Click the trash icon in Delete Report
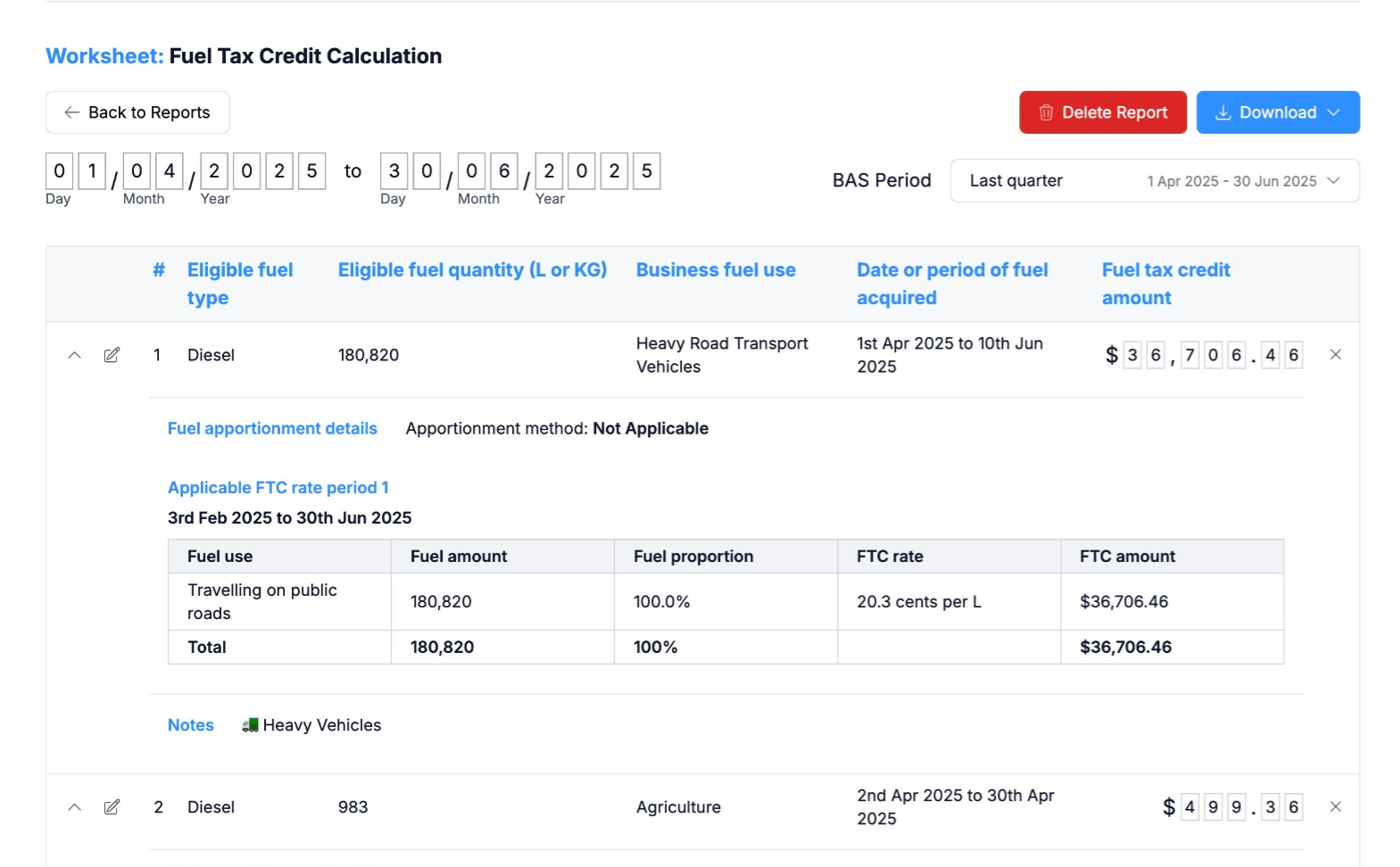 click(1046, 112)
